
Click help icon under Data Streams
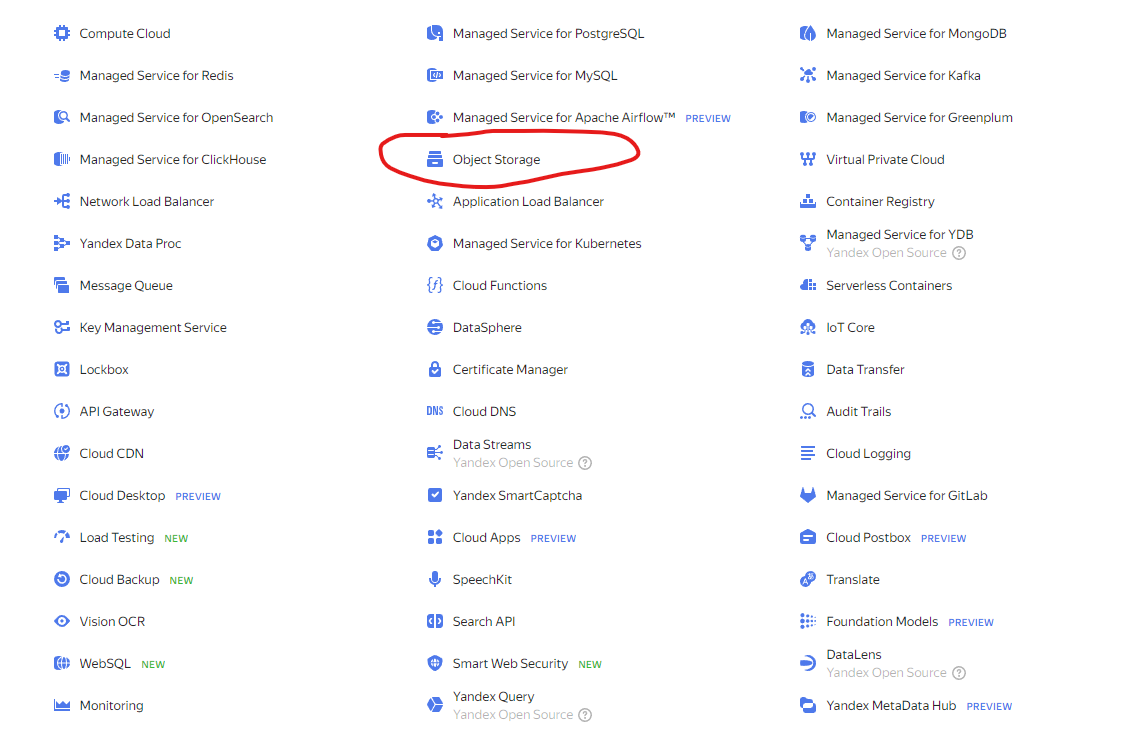pyautogui.click(x=585, y=463)
